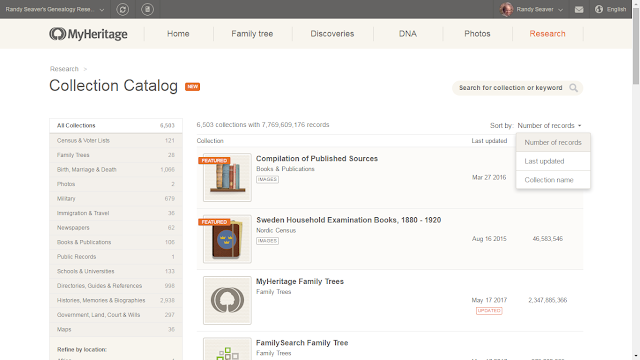Filter by Census & Voter Lists
This screenshot has width=640, height=360.
(x=116, y=140)
